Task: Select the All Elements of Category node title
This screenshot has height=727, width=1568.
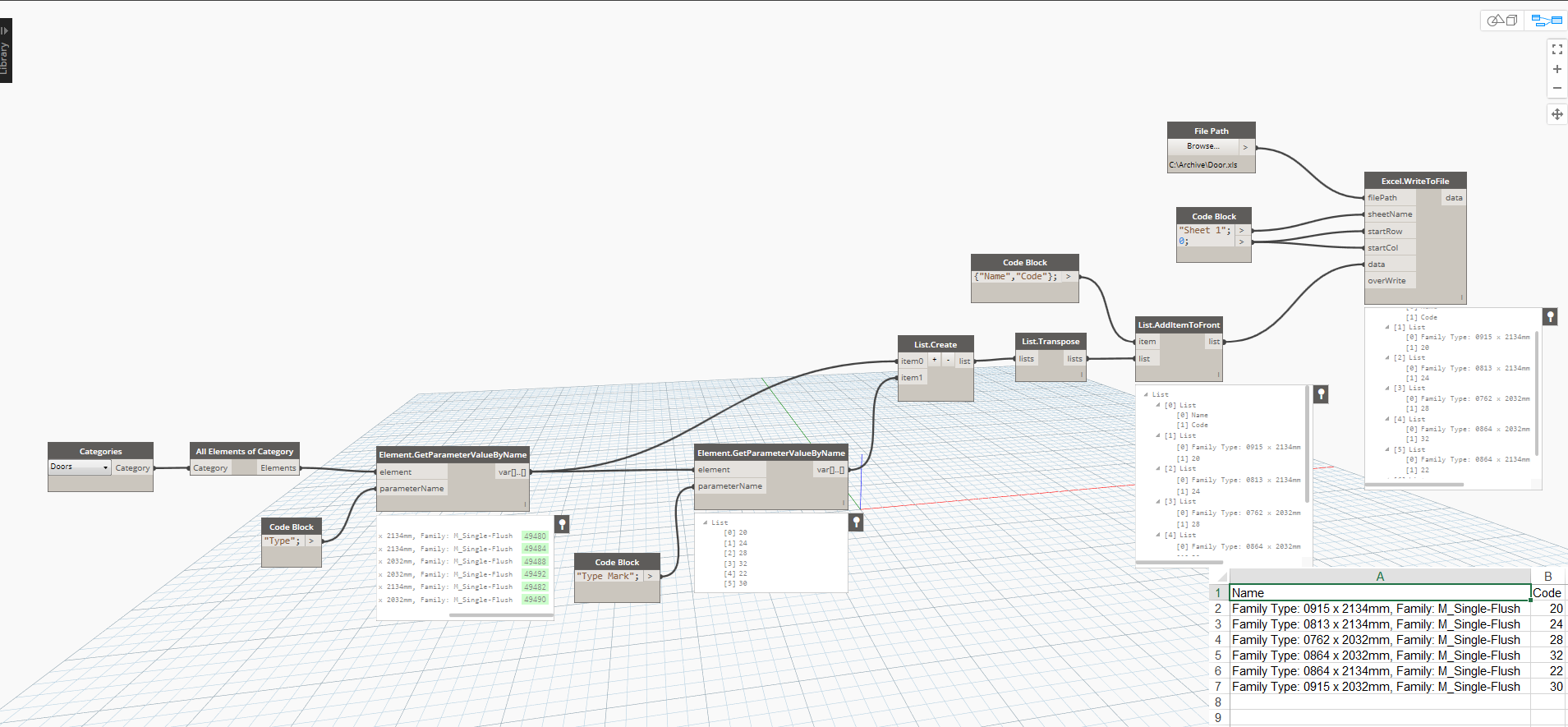Action: click(x=245, y=451)
